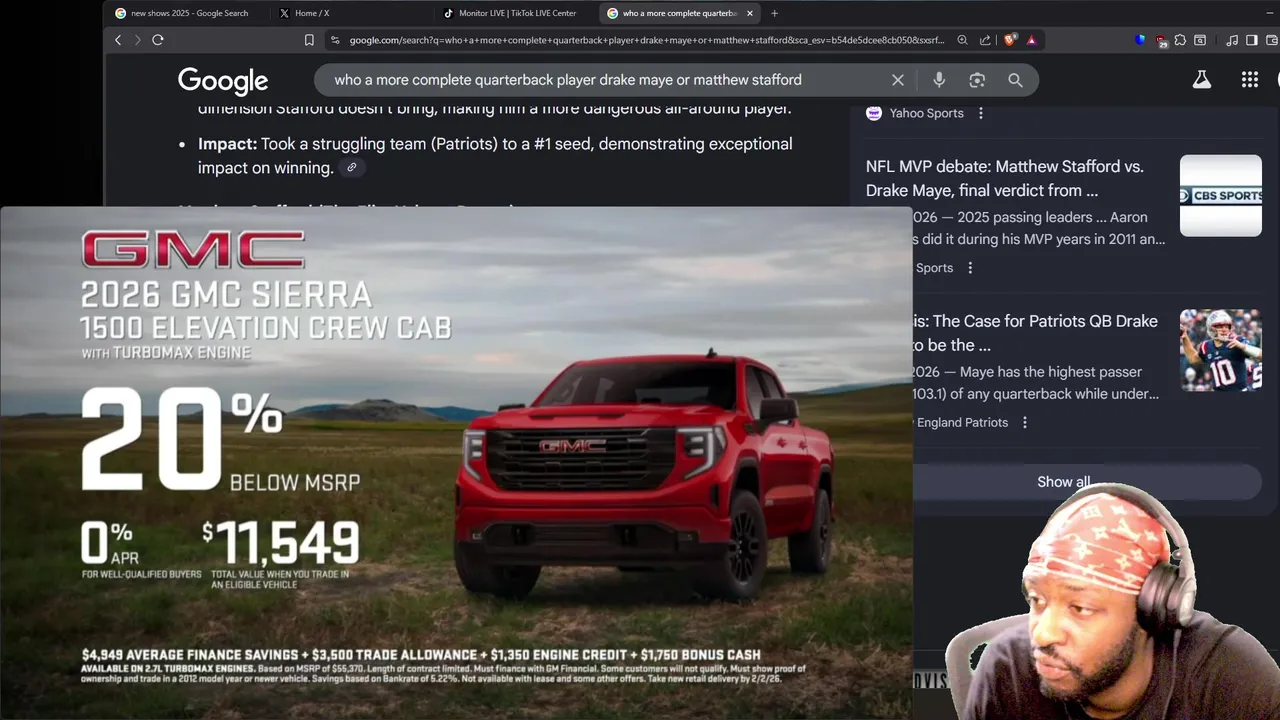Go back to the previous page
The width and height of the screenshot is (1280, 720).
click(118, 40)
